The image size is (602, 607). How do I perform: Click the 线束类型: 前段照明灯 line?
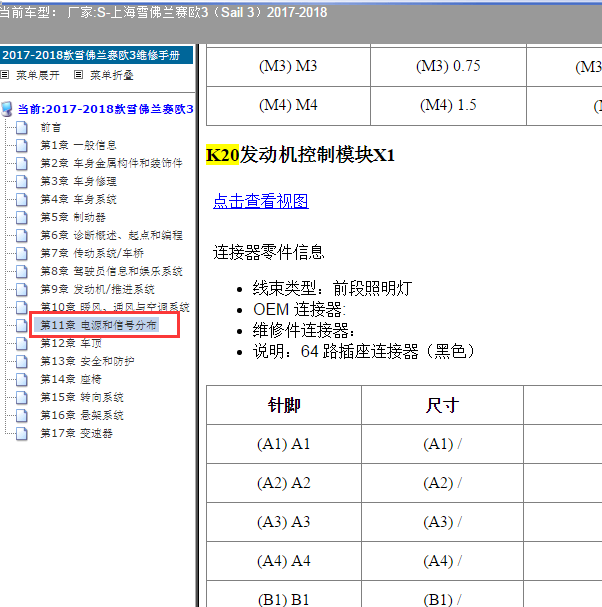pyautogui.click(x=332, y=288)
